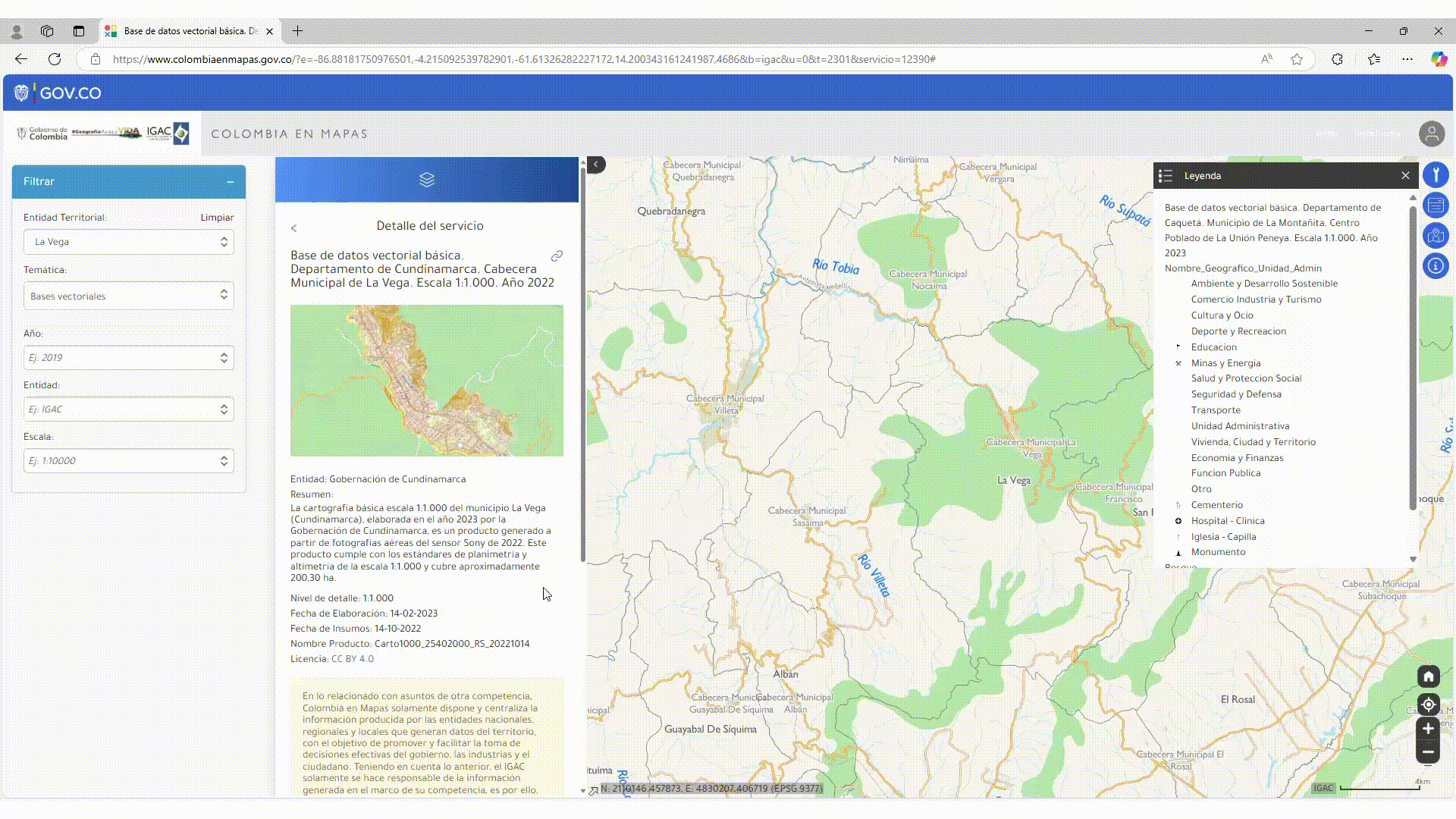The height and width of the screenshot is (819, 1456).
Task: Click the map location marker icon
Action: (x=1436, y=236)
